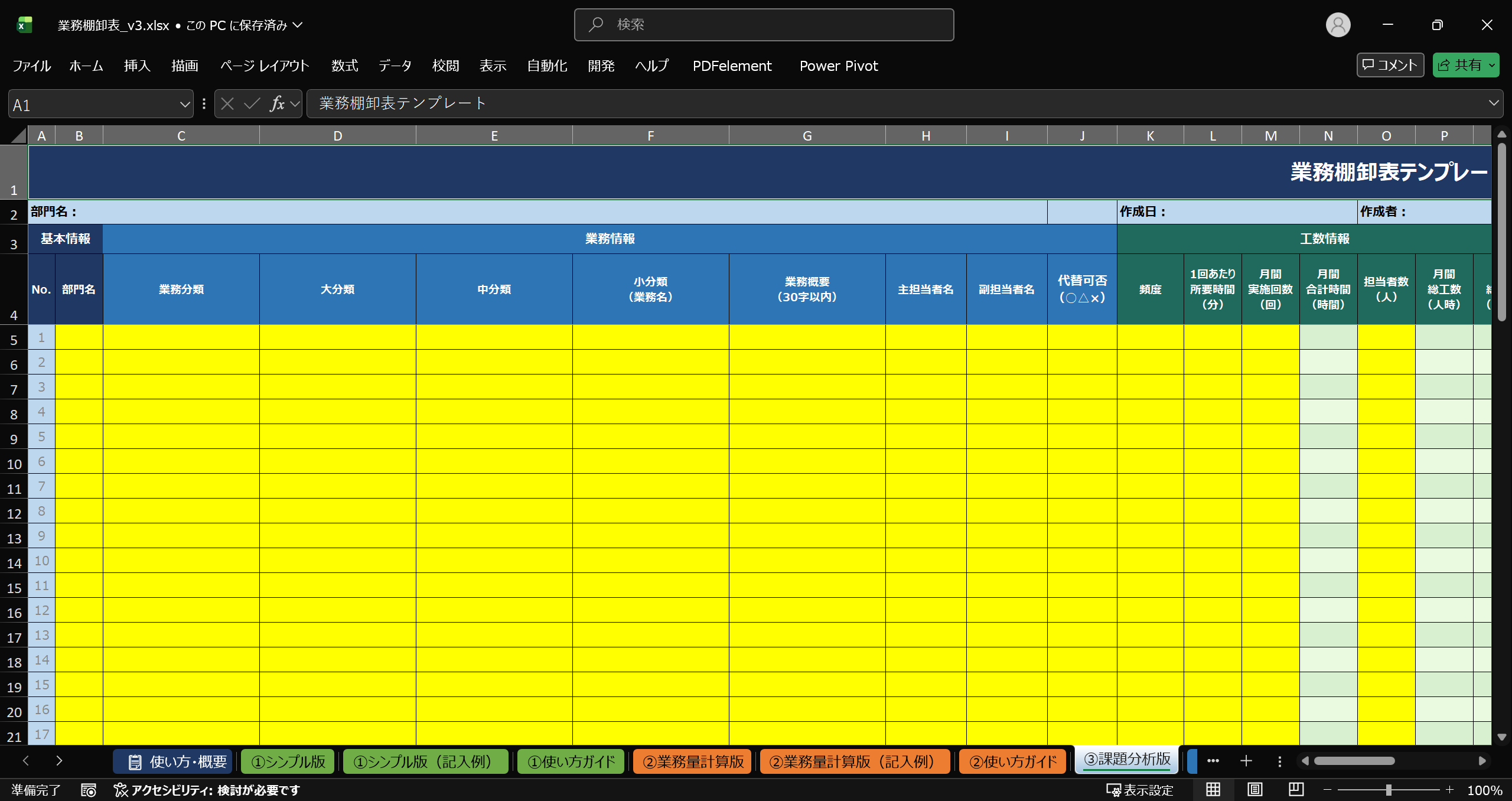Open 表示設定 display settings
This screenshot has width=1512, height=801.
pyautogui.click(x=1139, y=790)
